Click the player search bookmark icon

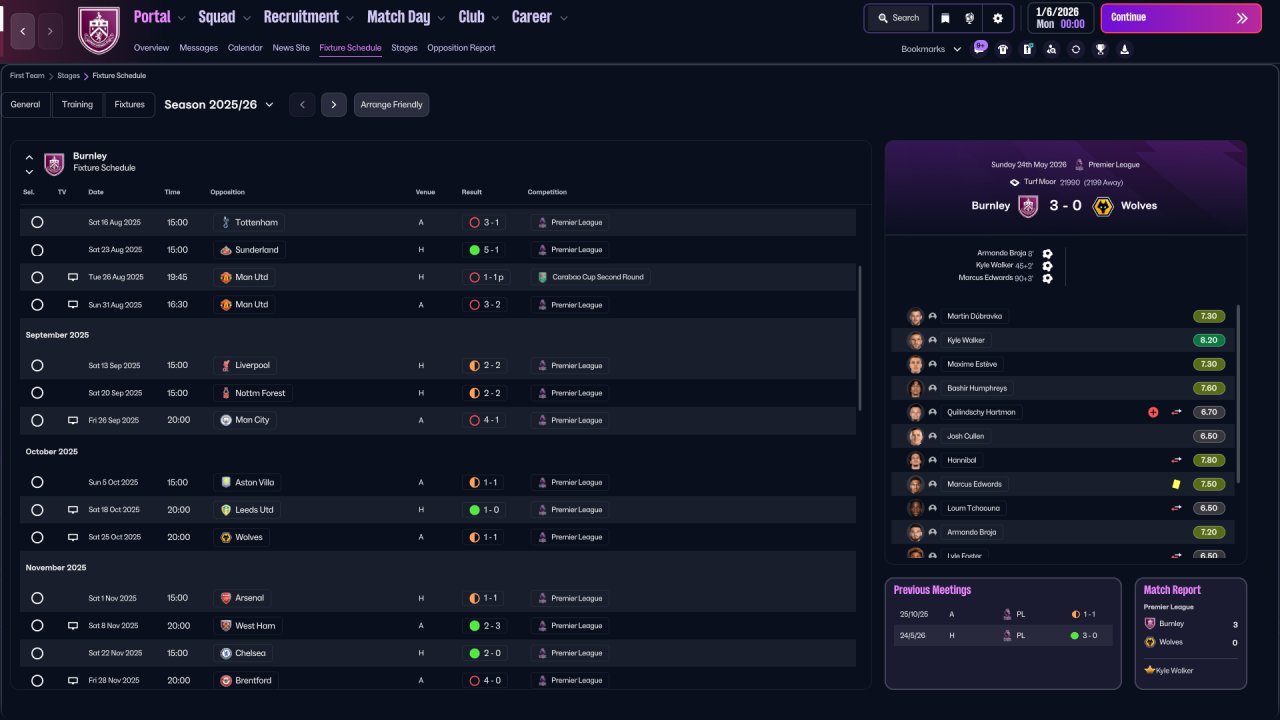[1051, 49]
